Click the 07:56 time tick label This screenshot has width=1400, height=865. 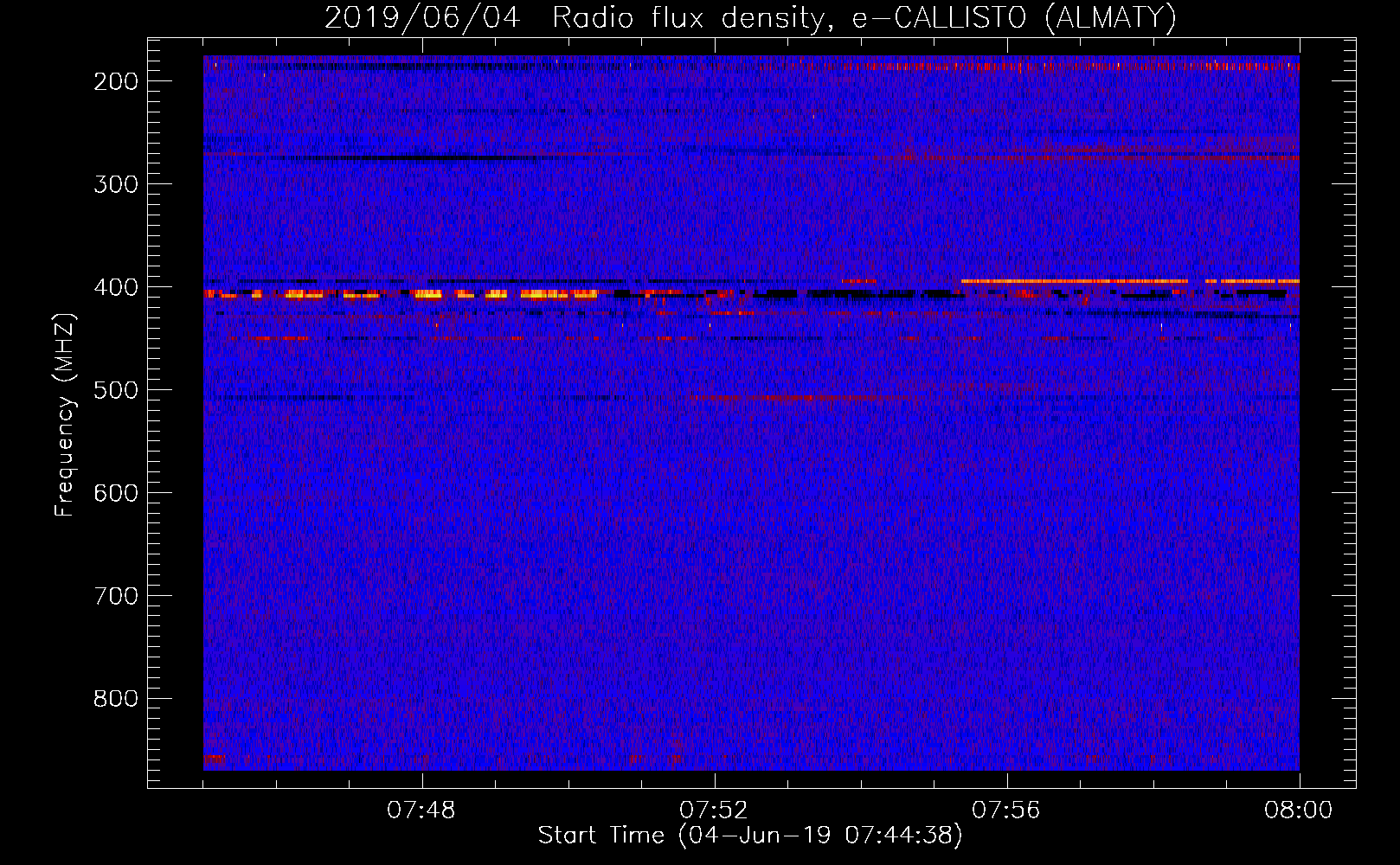[1006, 811]
